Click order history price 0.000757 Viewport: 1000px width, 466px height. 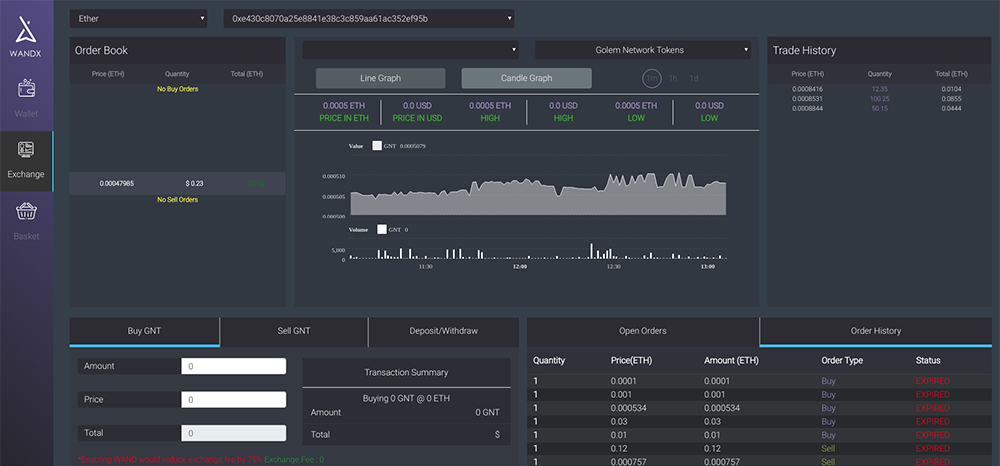click(629, 462)
